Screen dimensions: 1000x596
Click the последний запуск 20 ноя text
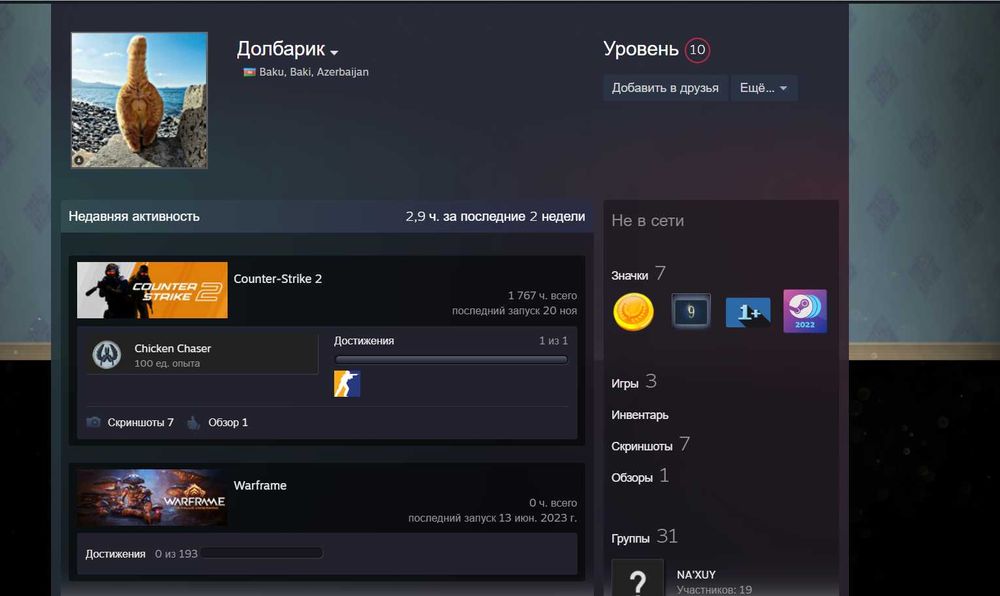(515, 311)
